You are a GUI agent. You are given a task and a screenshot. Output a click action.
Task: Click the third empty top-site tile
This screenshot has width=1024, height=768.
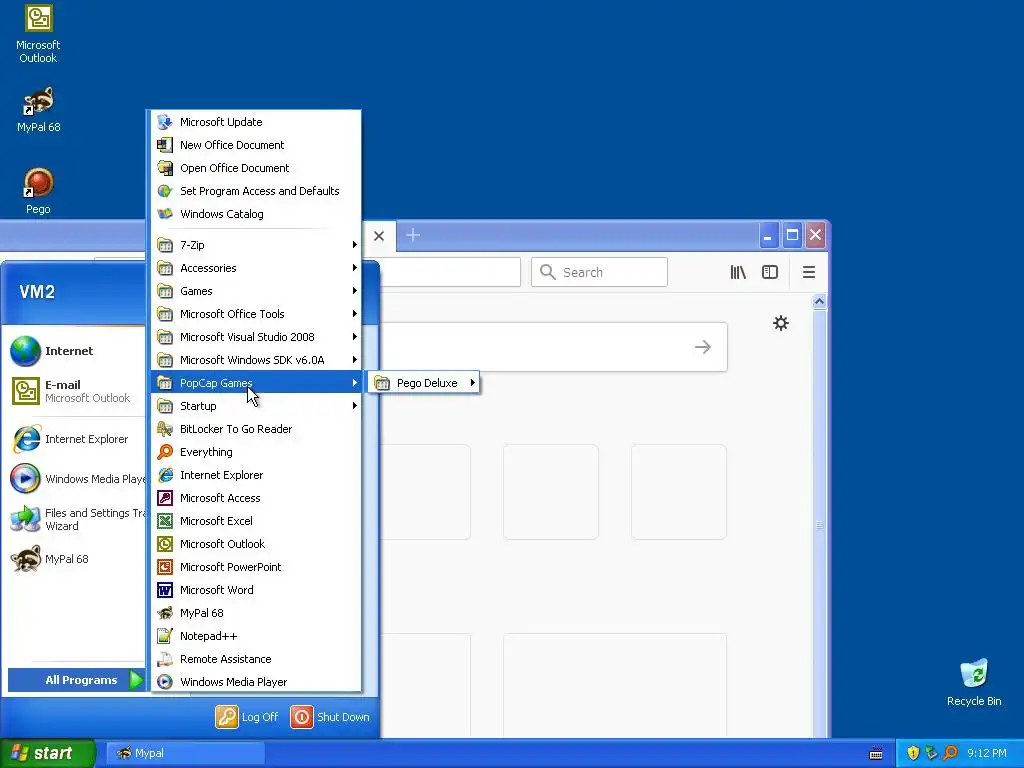click(679, 492)
